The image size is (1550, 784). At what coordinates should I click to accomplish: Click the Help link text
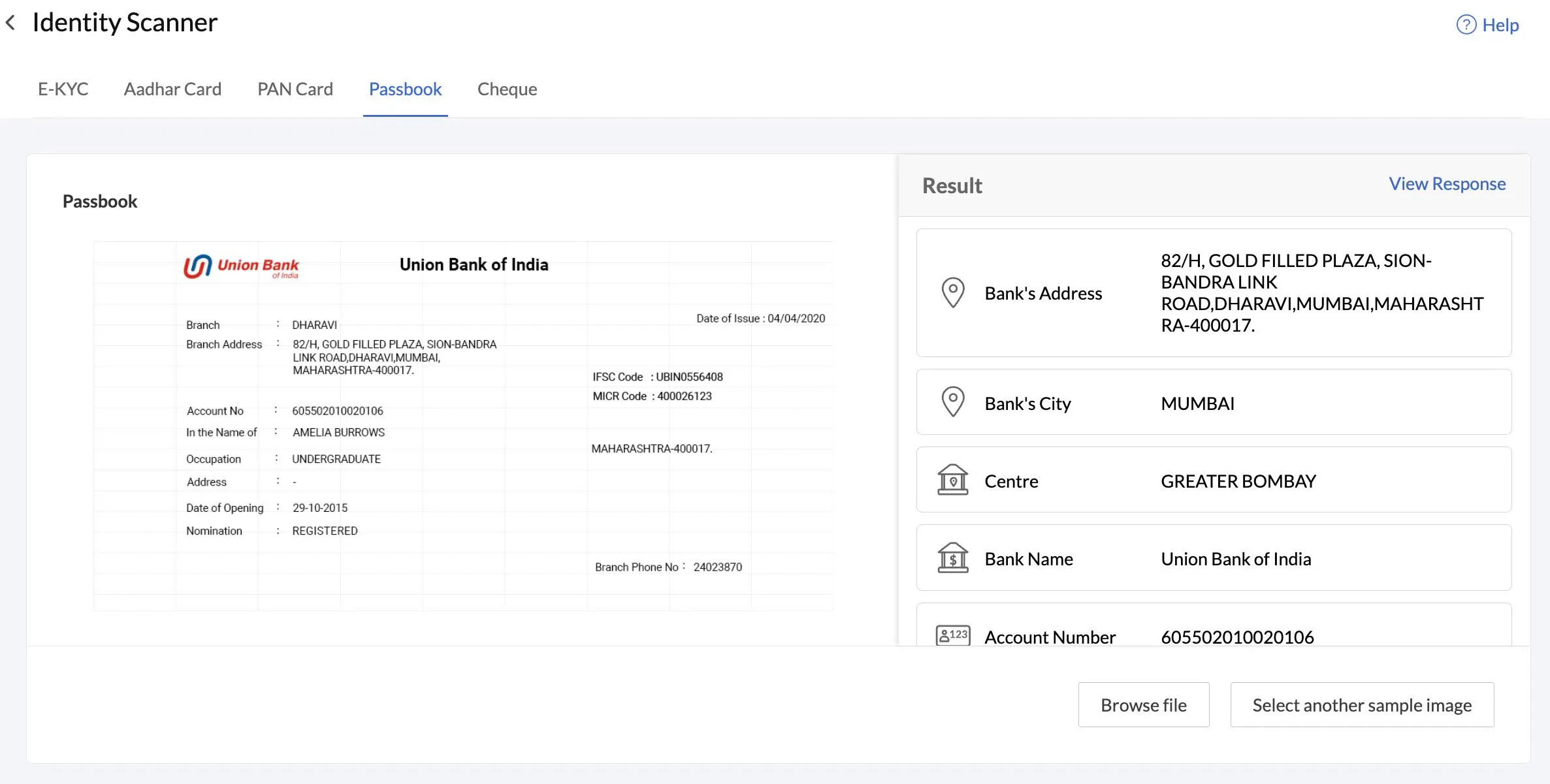1500,25
